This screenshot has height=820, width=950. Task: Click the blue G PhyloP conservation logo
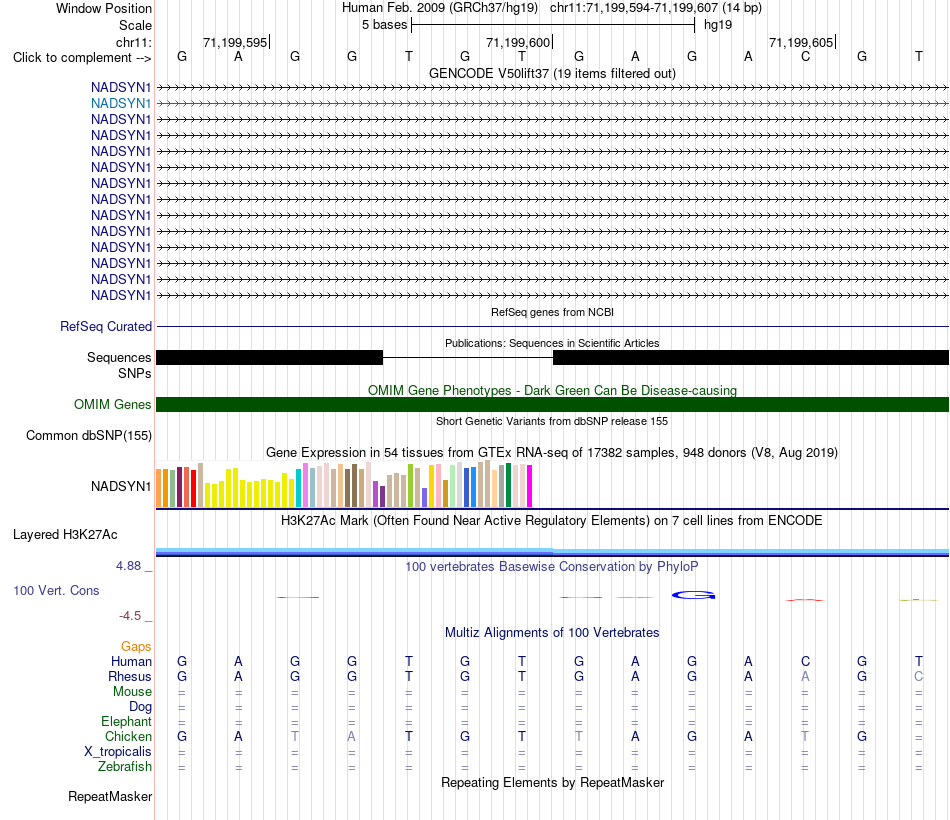[x=694, y=595]
